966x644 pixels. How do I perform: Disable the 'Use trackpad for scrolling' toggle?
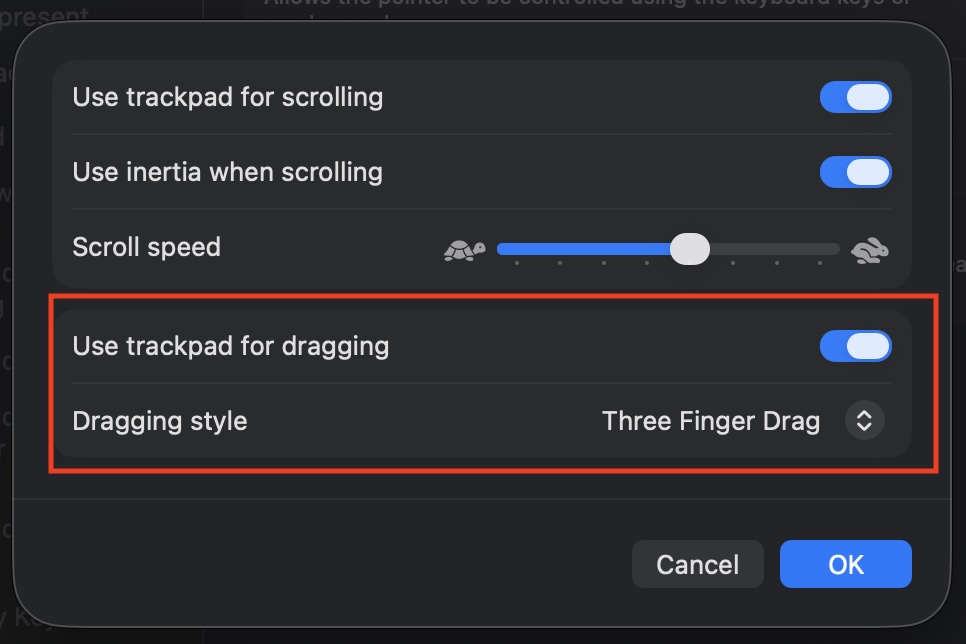tap(856, 97)
